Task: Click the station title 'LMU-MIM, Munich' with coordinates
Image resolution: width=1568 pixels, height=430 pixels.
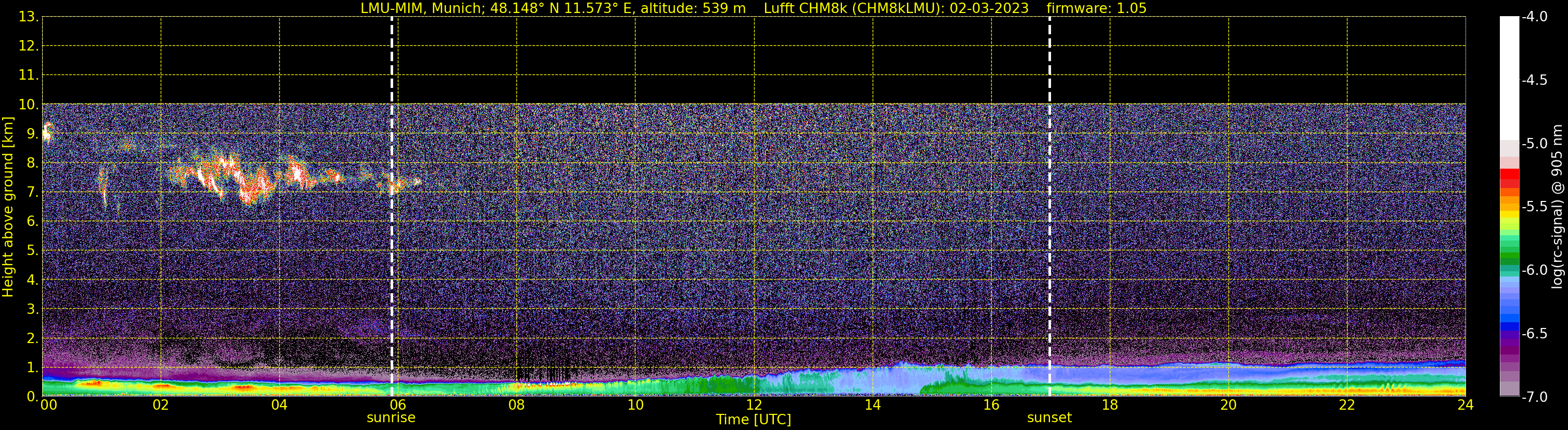Action: point(553,8)
